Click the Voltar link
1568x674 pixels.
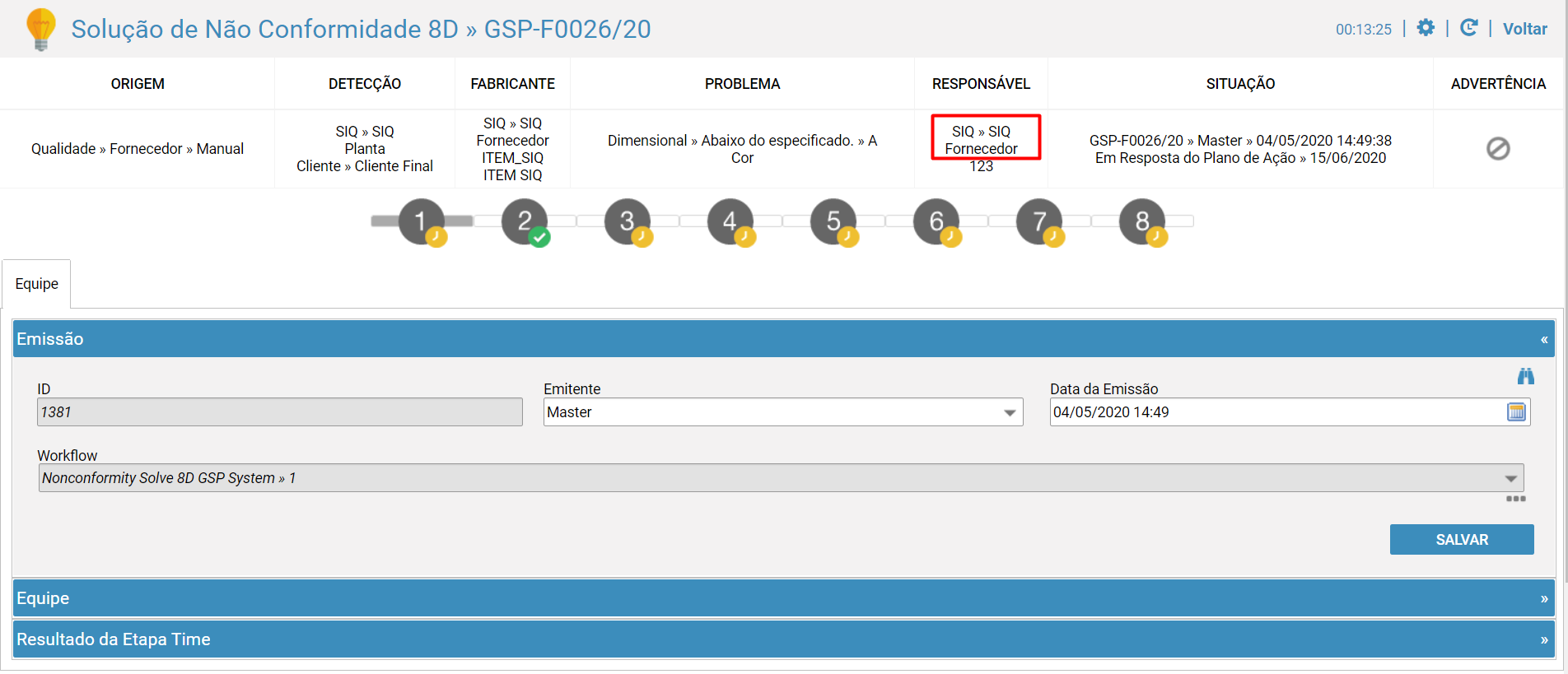click(x=1524, y=29)
